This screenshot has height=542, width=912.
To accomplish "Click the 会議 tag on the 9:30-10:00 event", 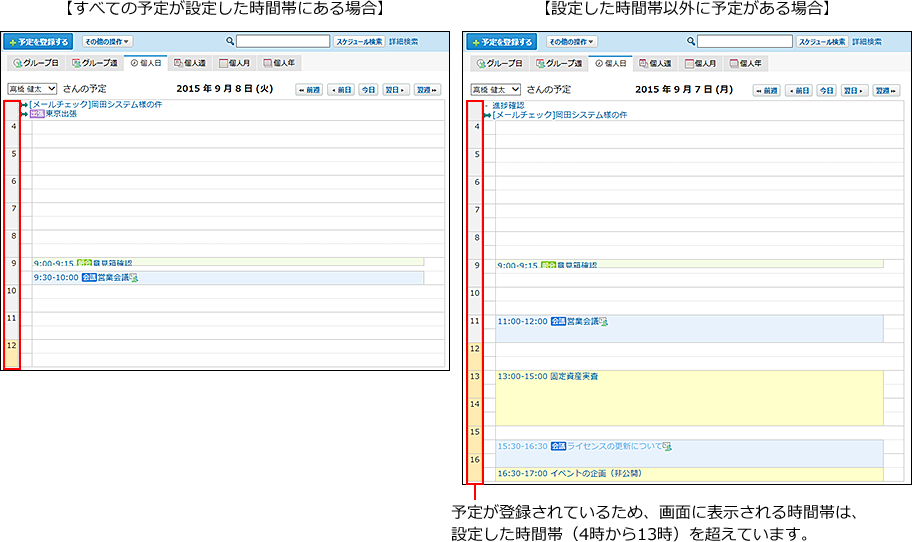I will click(x=89, y=277).
